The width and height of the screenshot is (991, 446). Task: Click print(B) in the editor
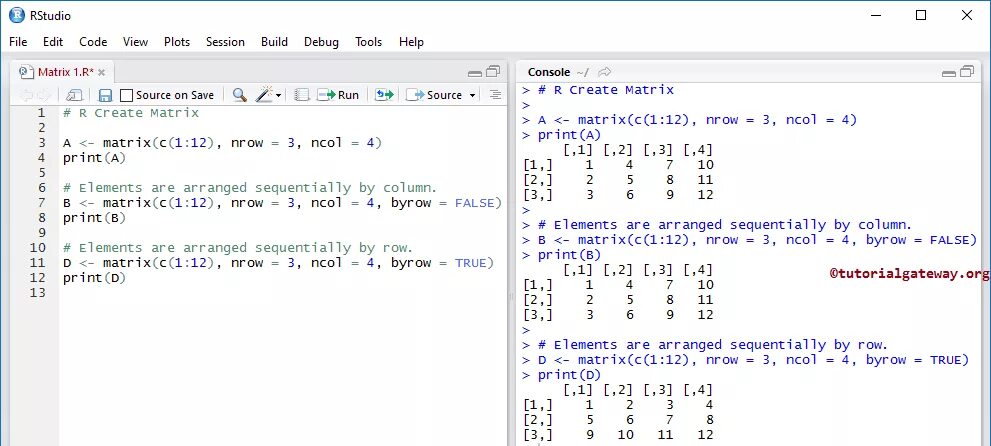click(x=94, y=218)
